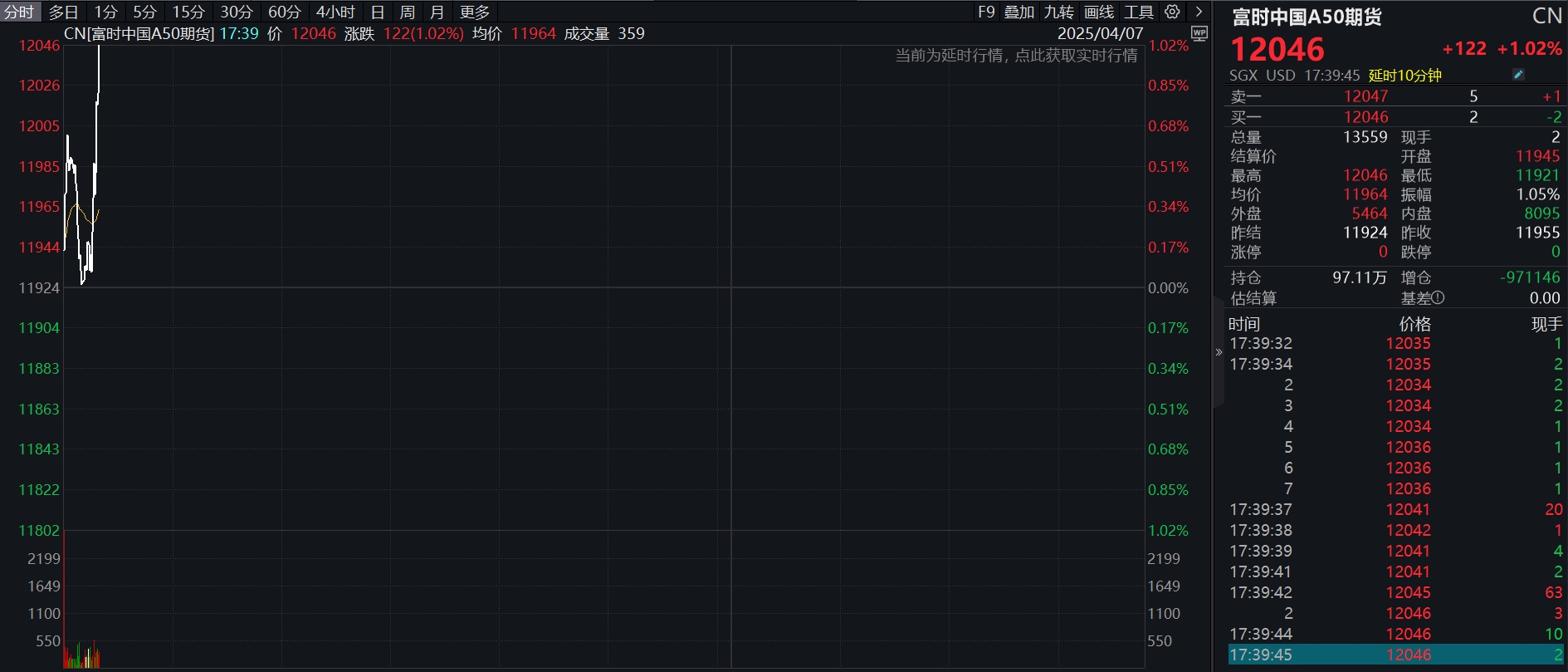Select the 30分 period tab
The width and height of the screenshot is (1568, 672).
click(x=237, y=12)
